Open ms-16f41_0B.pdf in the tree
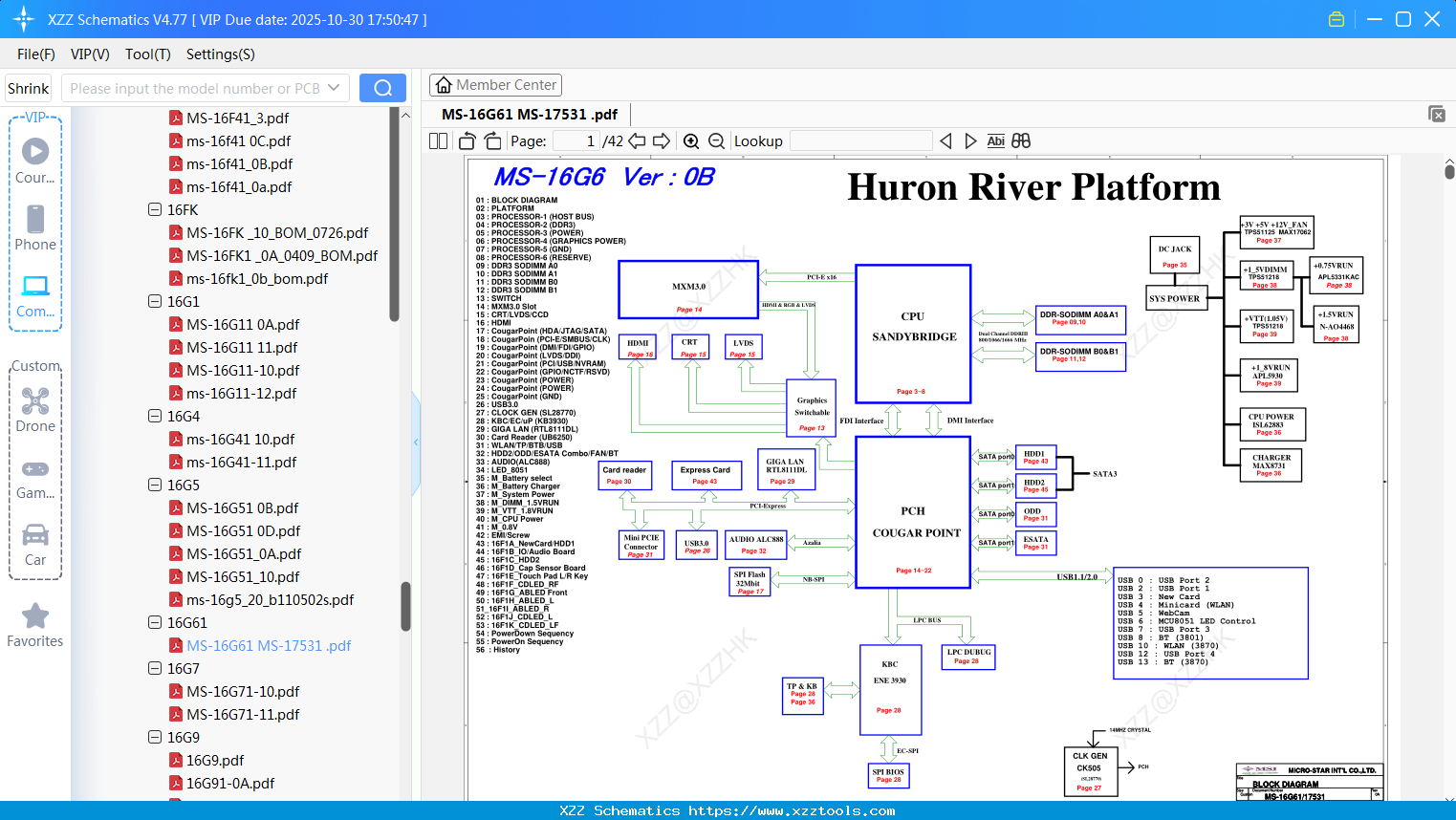Screen dimensions: 1456x820 pos(239,163)
